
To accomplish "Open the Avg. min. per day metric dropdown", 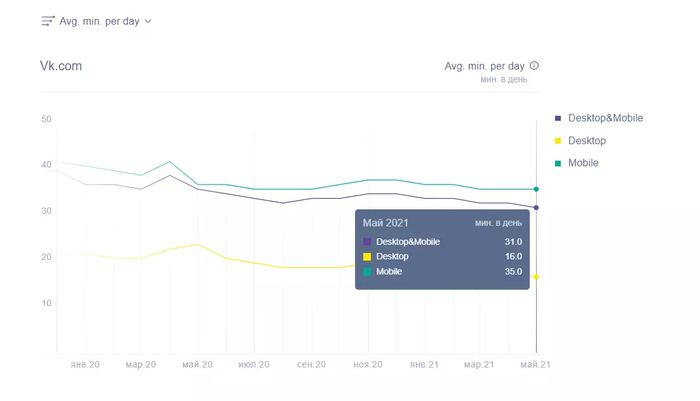I will tap(99, 21).
